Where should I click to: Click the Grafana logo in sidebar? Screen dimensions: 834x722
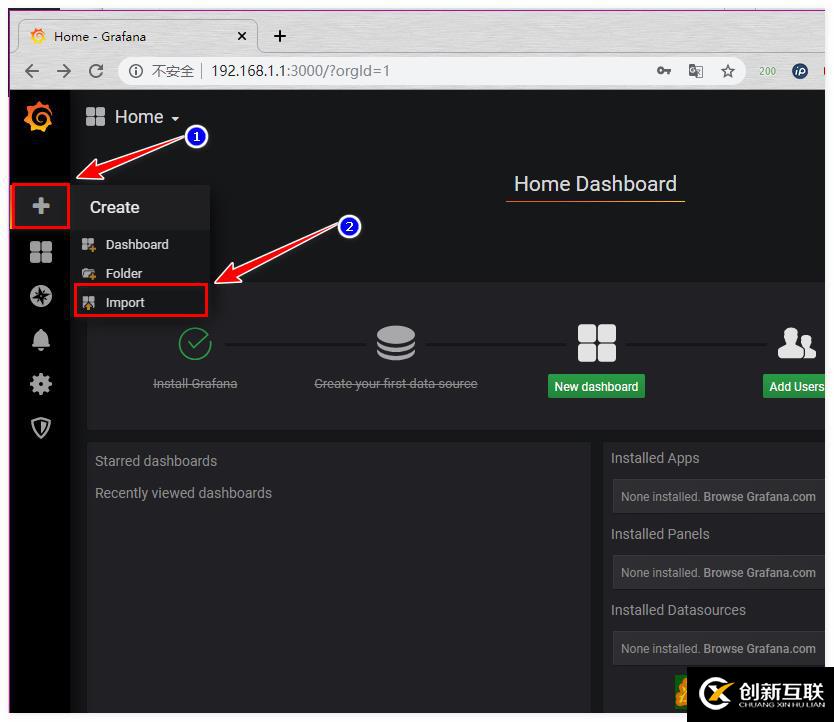point(38,116)
